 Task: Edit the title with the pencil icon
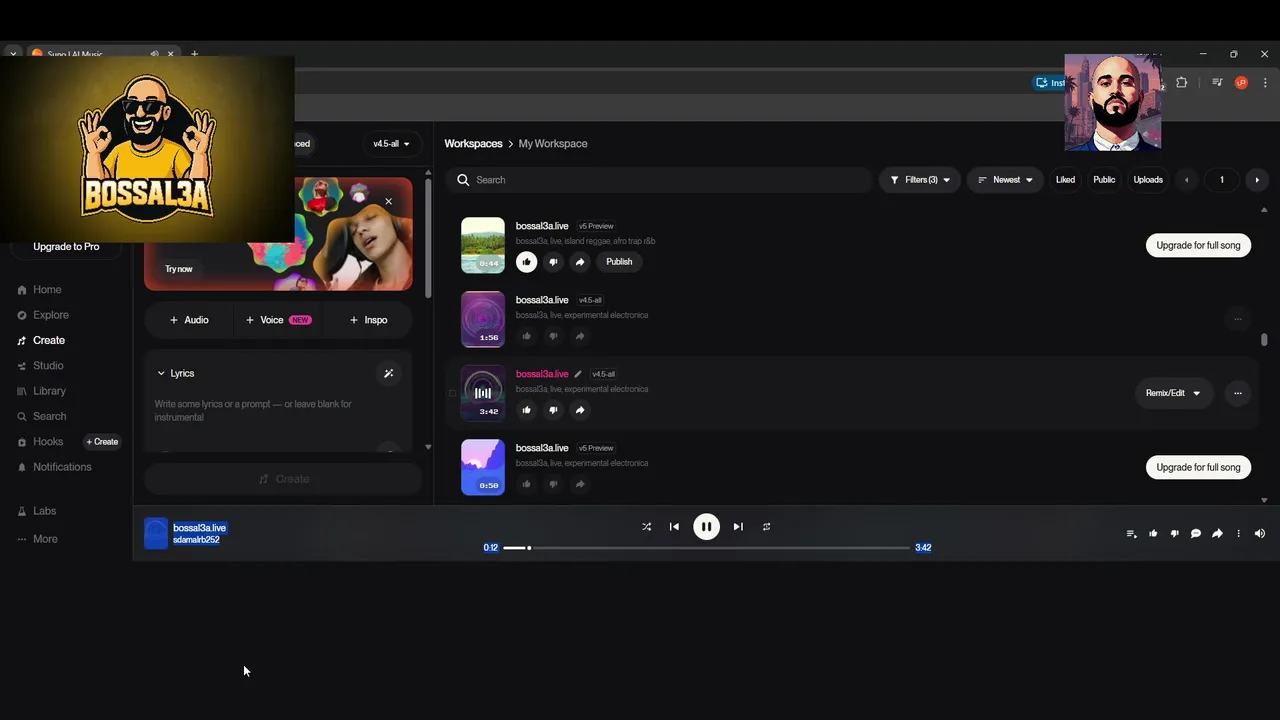pos(578,374)
